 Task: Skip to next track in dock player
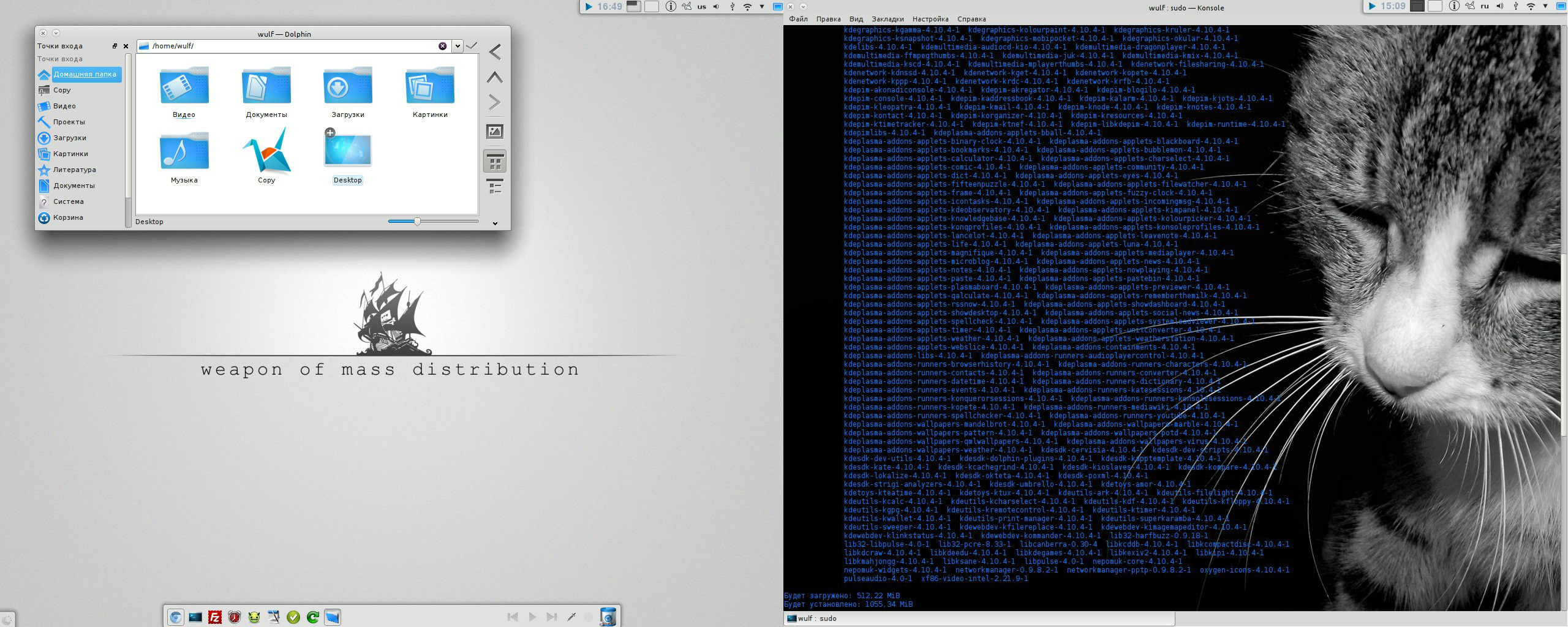[x=552, y=617]
